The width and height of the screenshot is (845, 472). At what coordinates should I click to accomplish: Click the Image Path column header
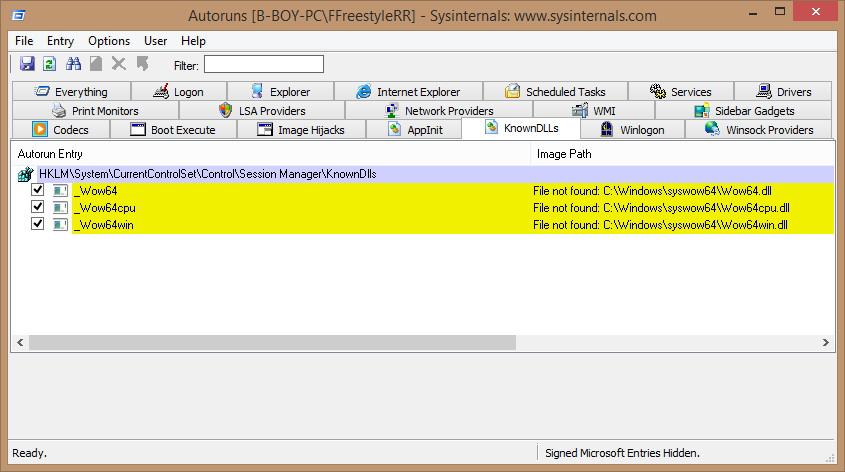(683, 154)
